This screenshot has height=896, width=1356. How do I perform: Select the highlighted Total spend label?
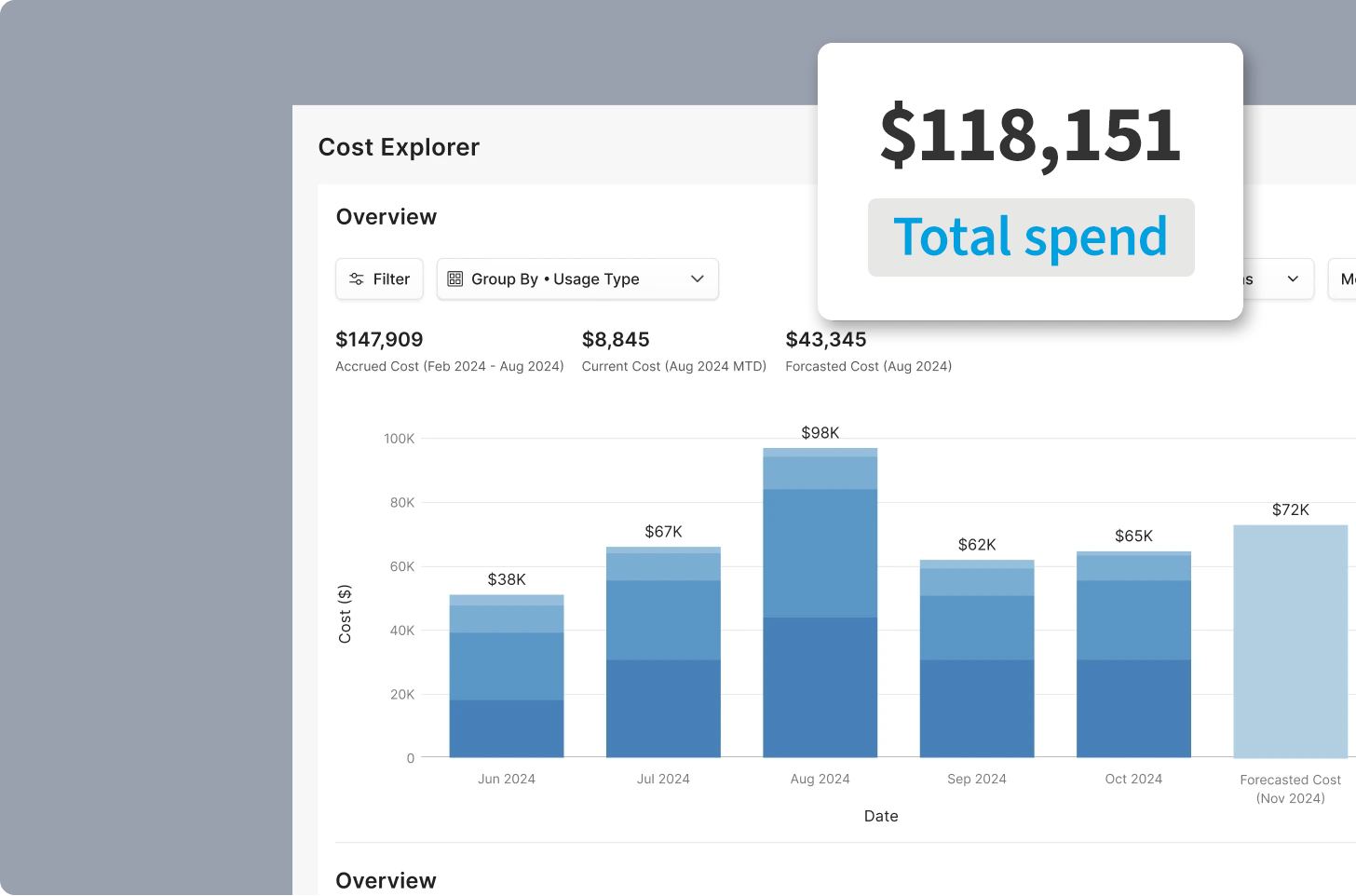(1030, 238)
